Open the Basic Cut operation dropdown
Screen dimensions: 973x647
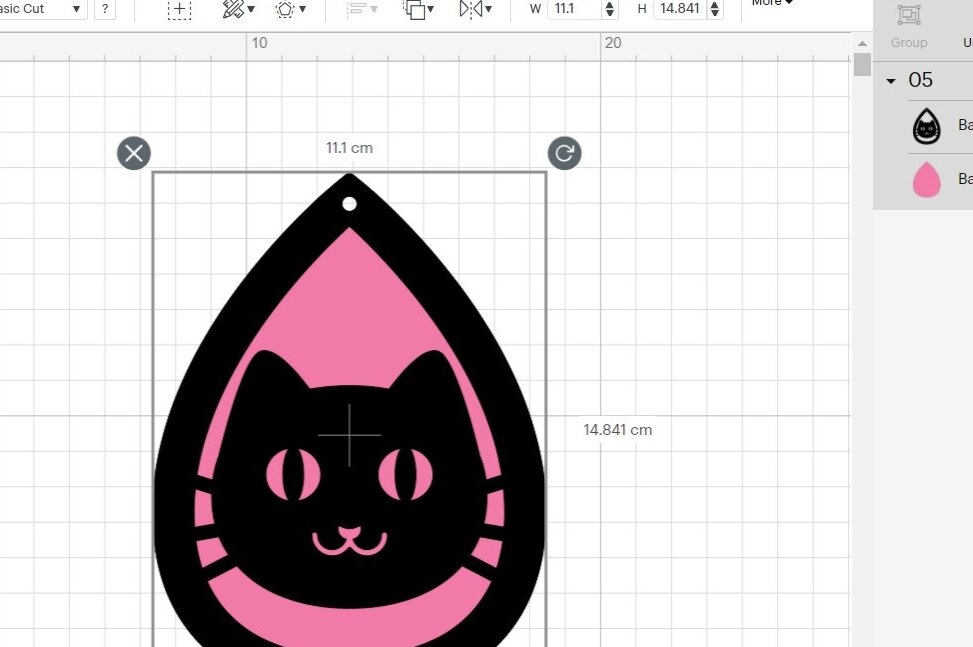click(42, 9)
